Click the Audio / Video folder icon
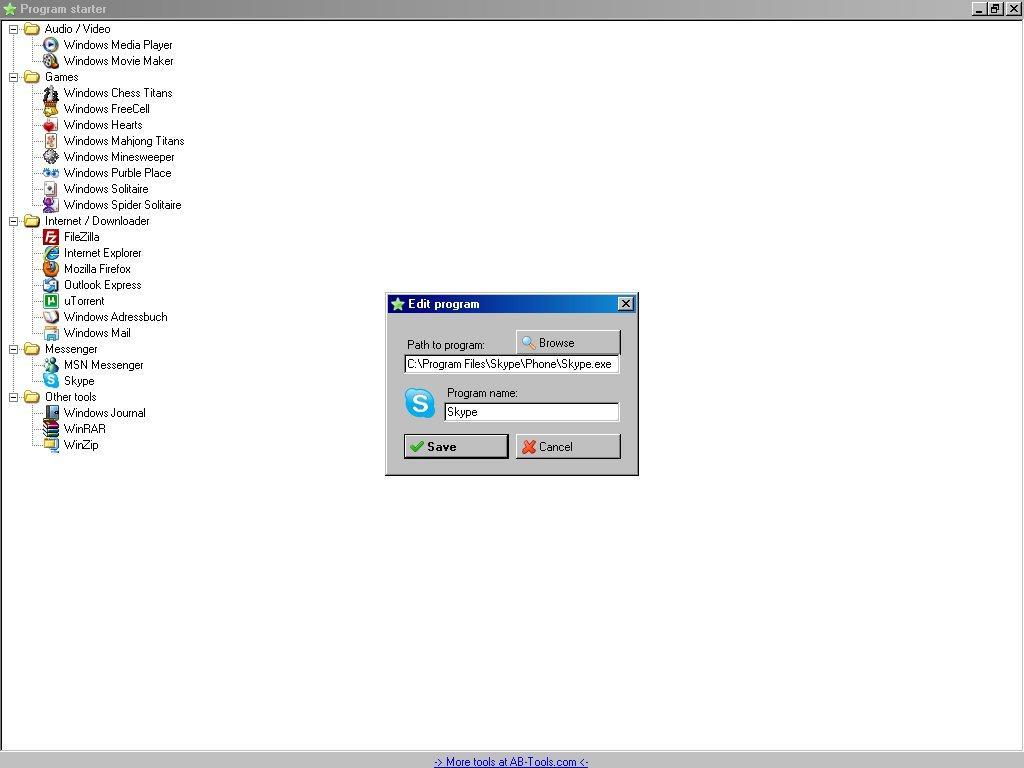This screenshot has height=768, width=1024. [32, 29]
